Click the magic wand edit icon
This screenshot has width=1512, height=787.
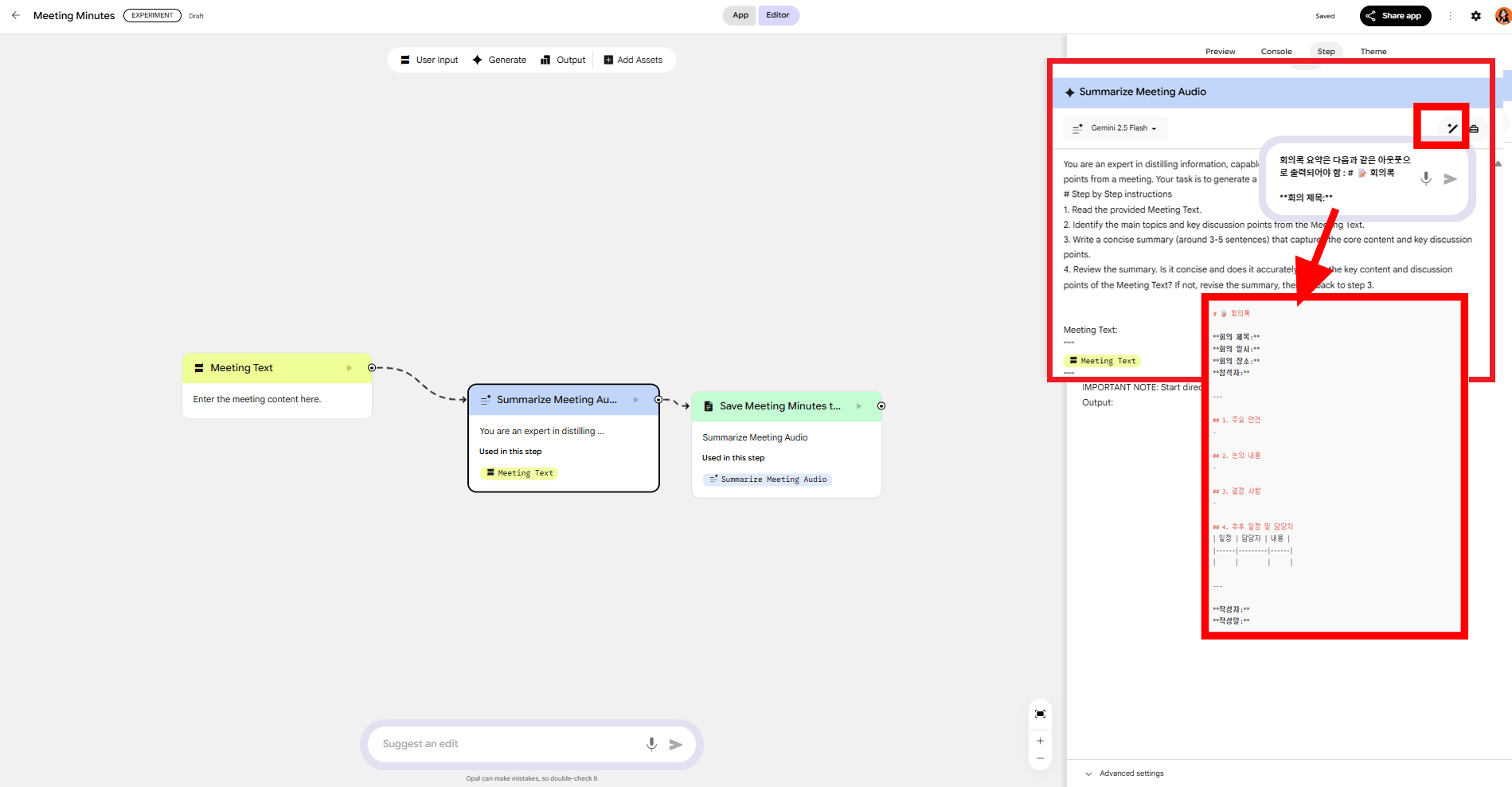click(1451, 128)
